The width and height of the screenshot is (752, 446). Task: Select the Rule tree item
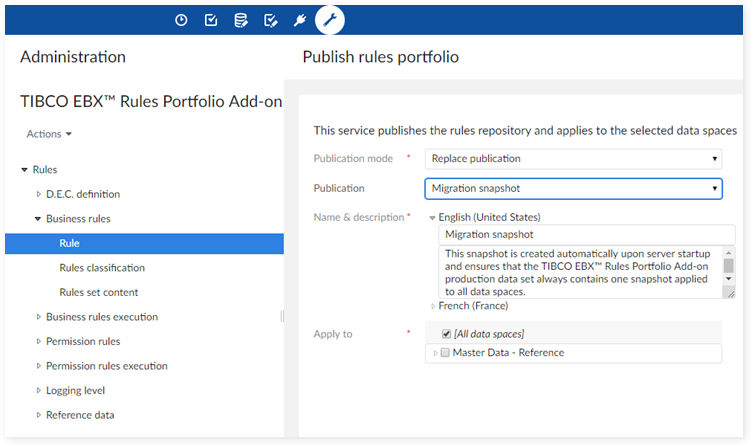pos(144,244)
